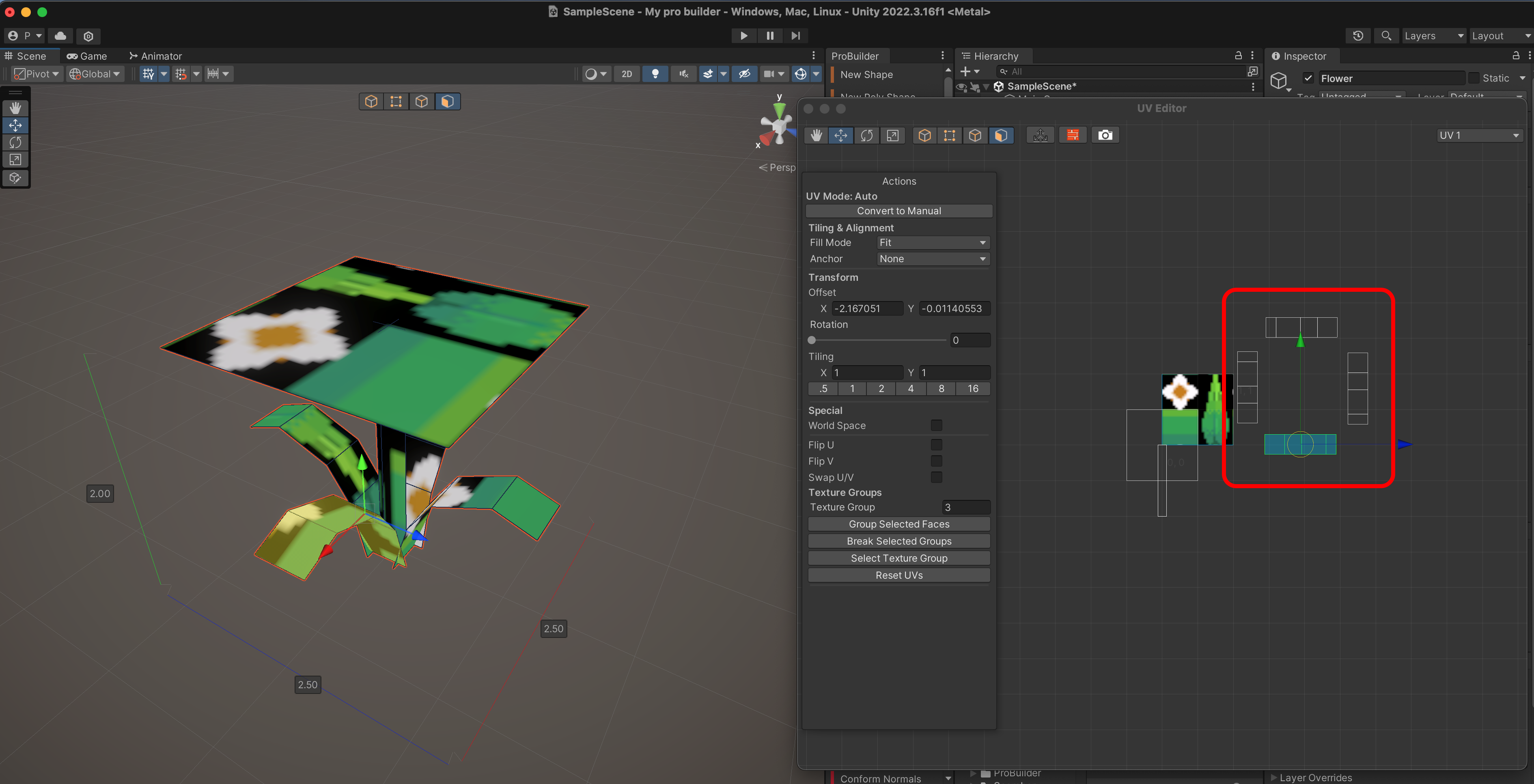Open the Fill Mode dropdown
Viewport: 1534px width, 784px height.
tap(933, 242)
